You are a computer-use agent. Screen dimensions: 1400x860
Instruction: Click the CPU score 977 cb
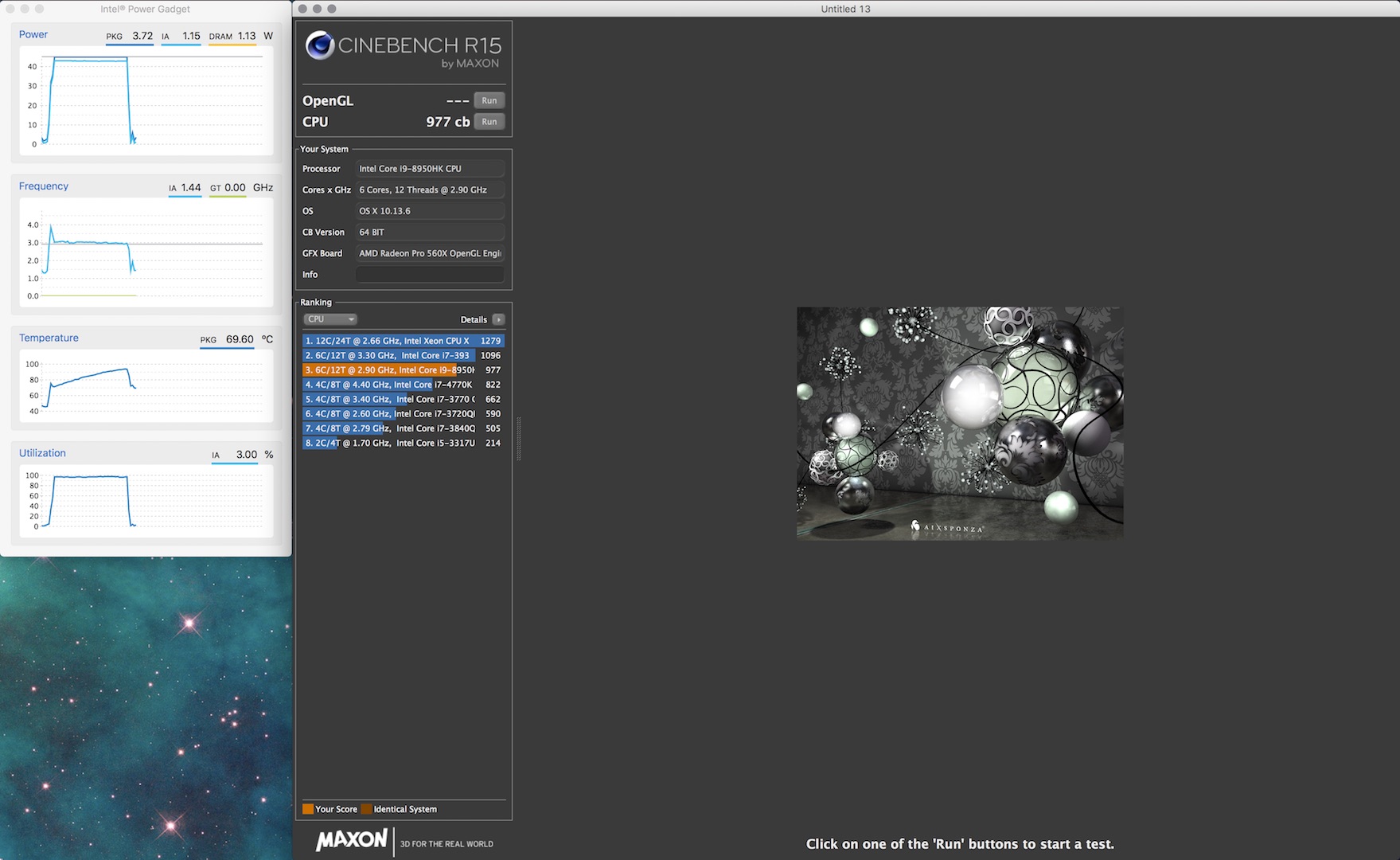pos(448,122)
